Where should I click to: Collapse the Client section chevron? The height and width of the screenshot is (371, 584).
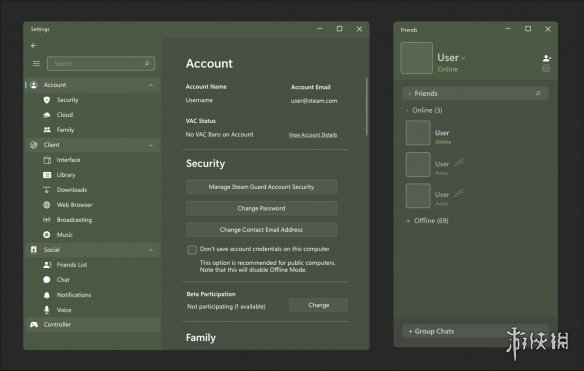coord(151,145)
